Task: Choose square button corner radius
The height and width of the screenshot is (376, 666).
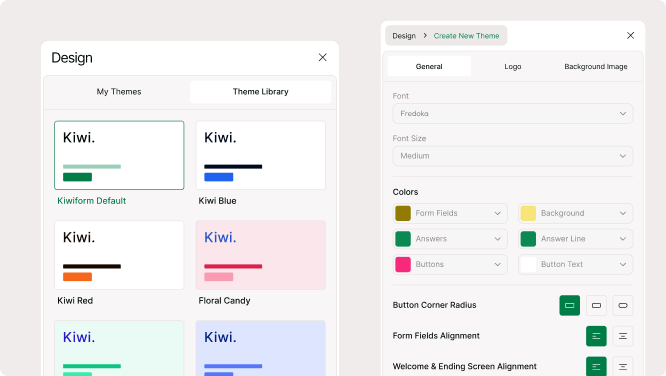Action: point(570,305)
